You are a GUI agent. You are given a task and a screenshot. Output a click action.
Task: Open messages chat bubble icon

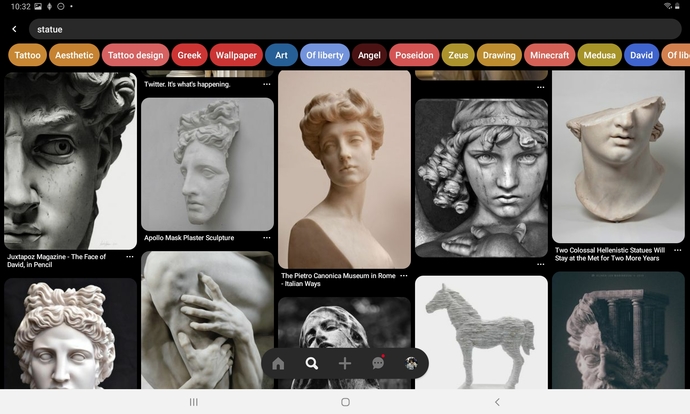pos(378,363)
